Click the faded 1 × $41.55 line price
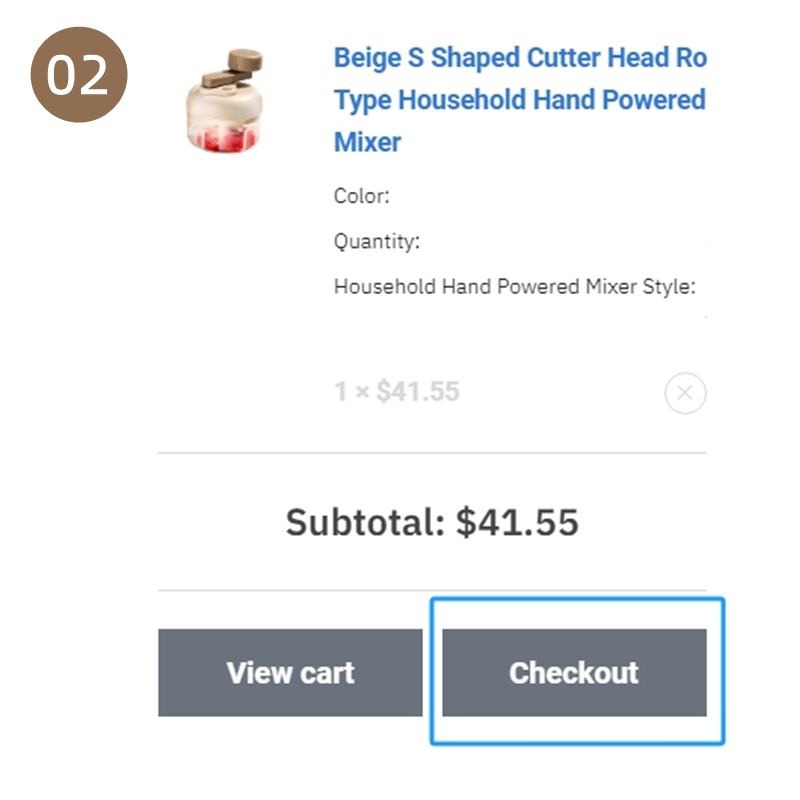Viewport: 800px width, 800px height. [x=397, y=392]
